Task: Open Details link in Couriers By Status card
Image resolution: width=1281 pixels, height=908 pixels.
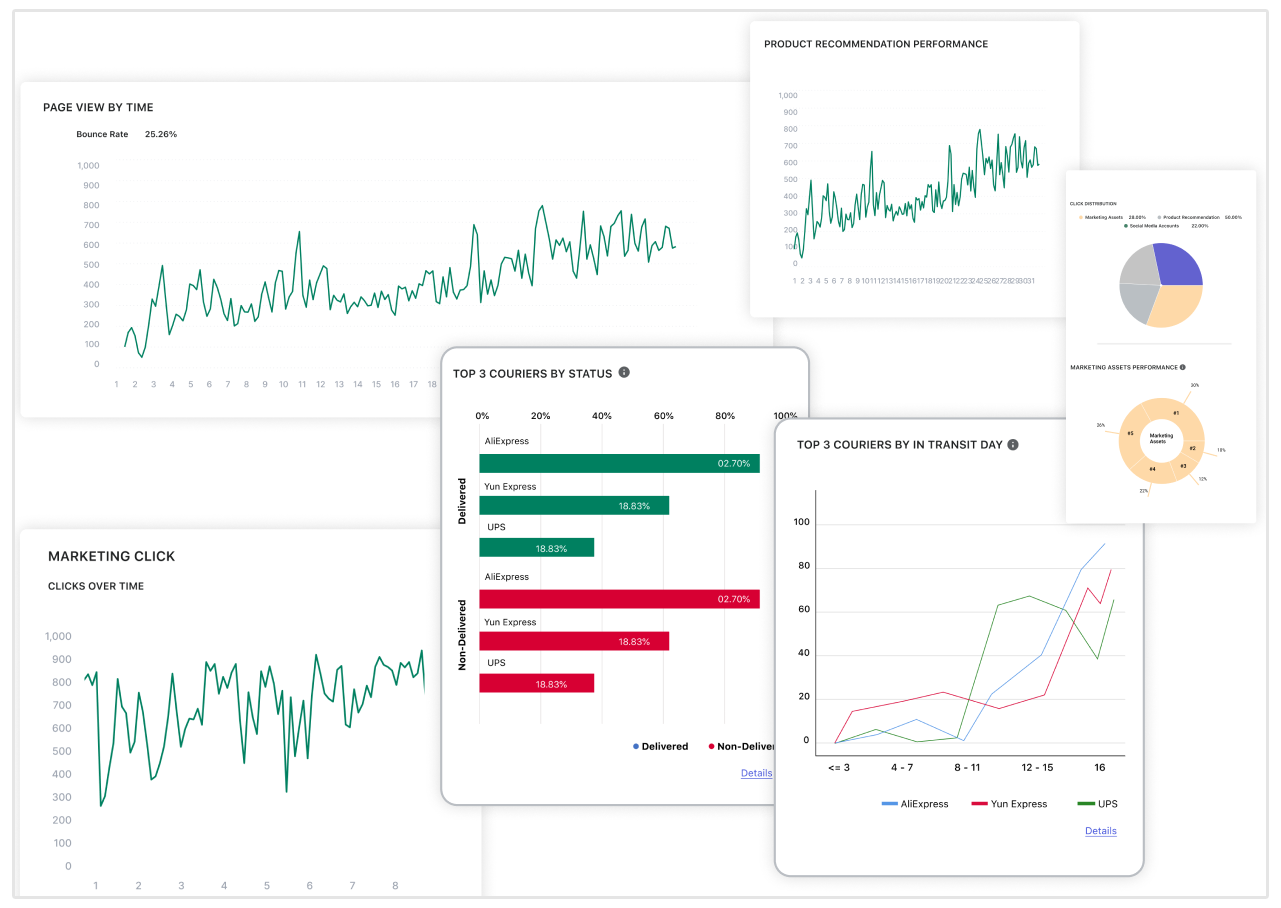Action: pyautogui.click(x=756, y=773)
